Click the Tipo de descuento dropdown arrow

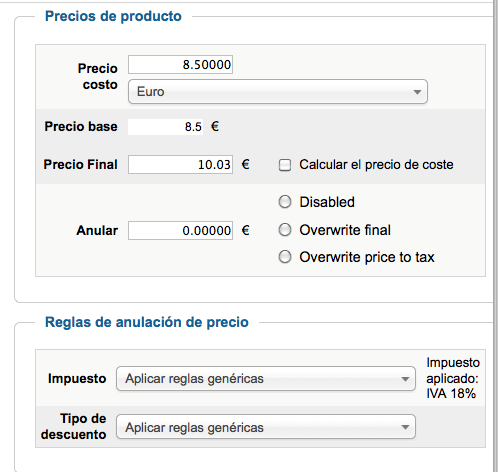[x=405, y=427]
